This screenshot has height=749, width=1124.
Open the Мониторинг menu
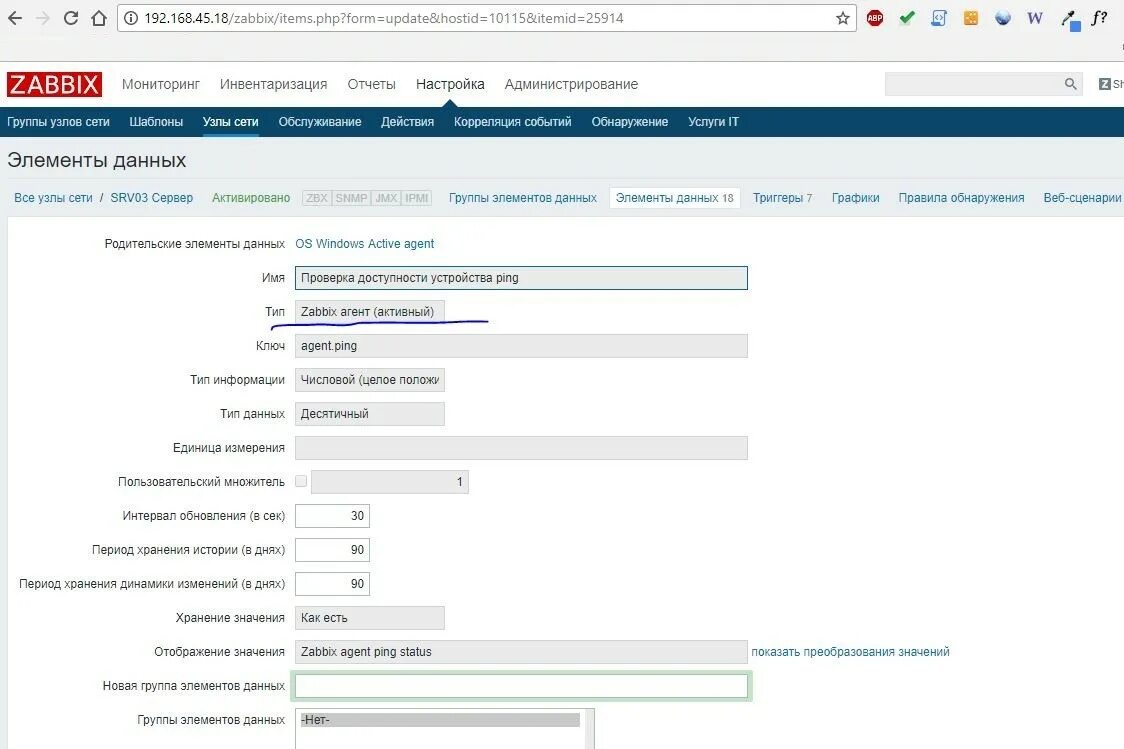click(x=161, y=84)
